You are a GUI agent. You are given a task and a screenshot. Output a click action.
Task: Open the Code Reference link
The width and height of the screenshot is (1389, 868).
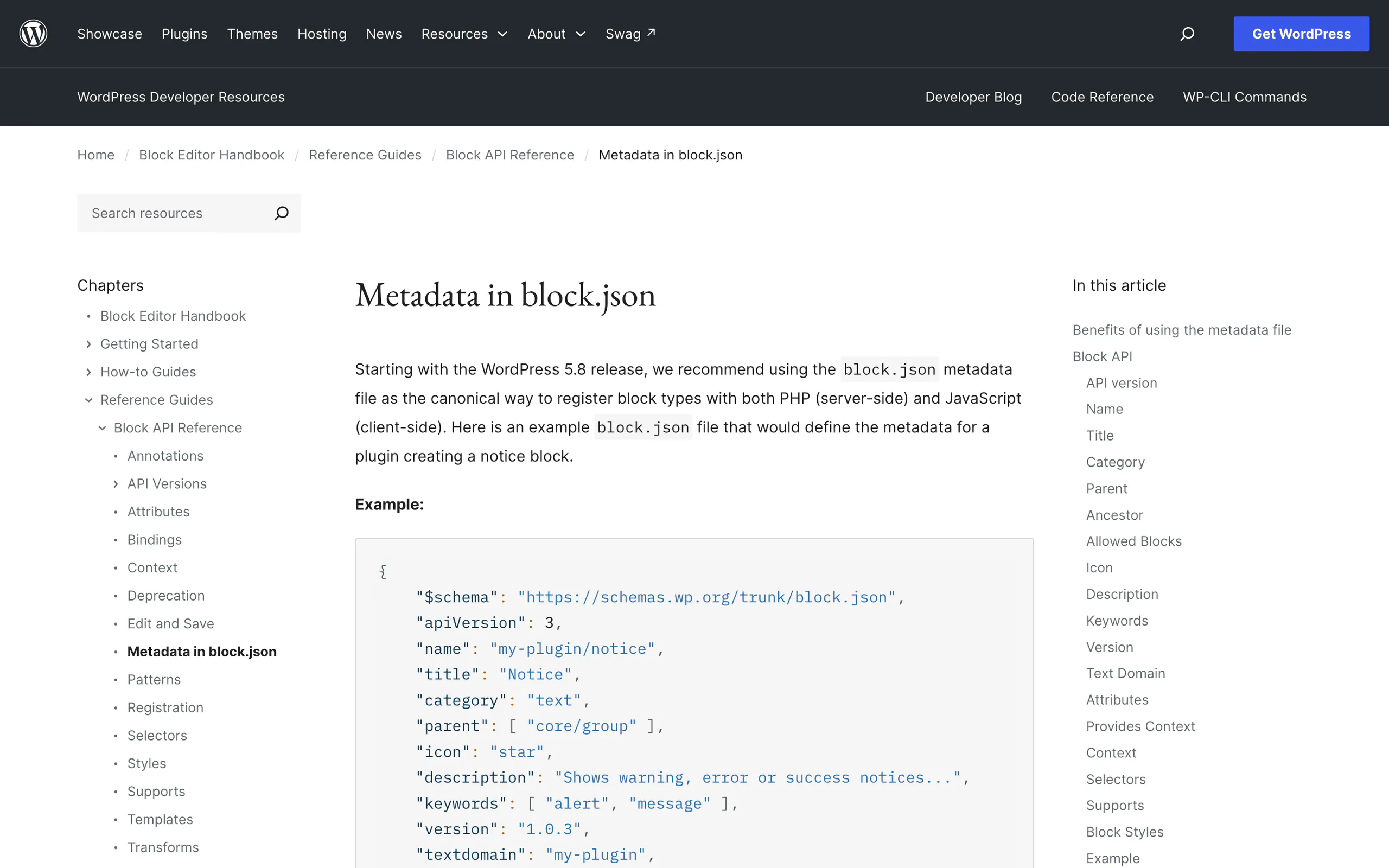tap(1102, 97)
